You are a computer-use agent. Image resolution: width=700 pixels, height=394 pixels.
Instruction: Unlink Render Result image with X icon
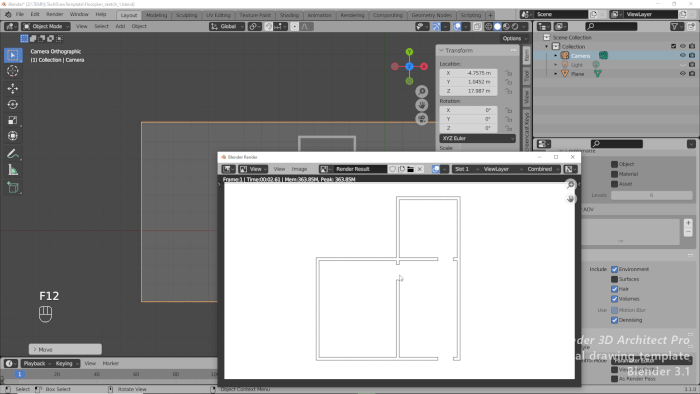click(420, 169)
